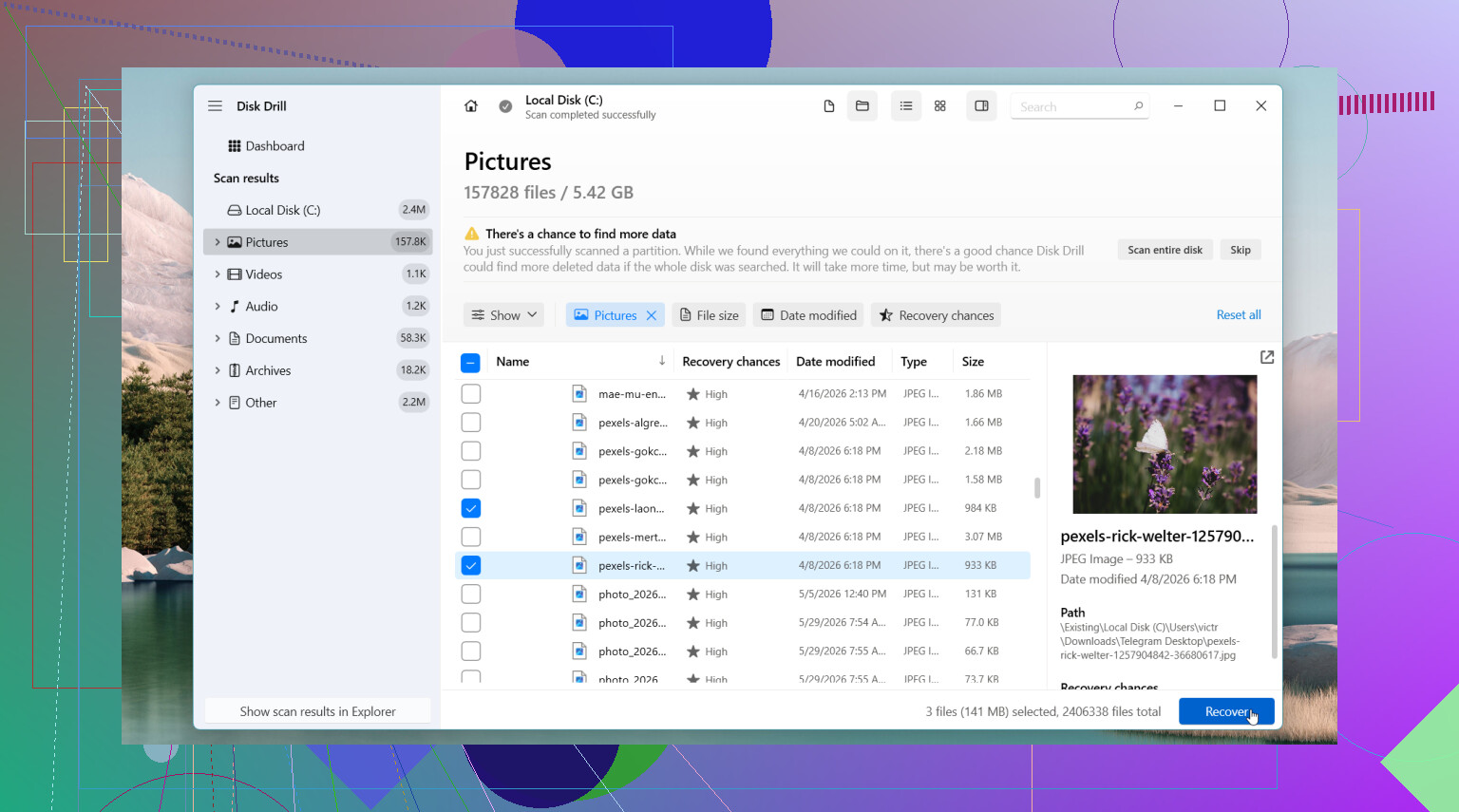
Task: Sort by the Size column header
Action: point(973,362)
